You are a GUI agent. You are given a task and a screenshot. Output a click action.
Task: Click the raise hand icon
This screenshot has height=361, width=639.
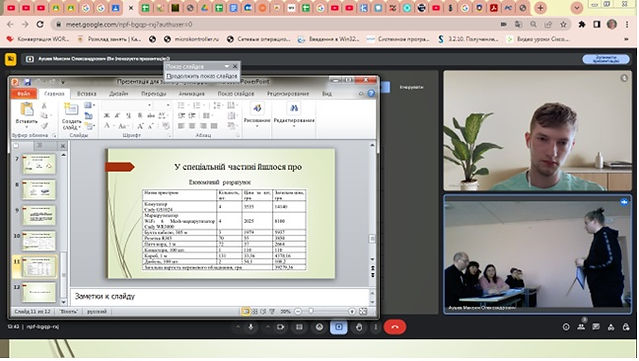[x=359, y=327]
